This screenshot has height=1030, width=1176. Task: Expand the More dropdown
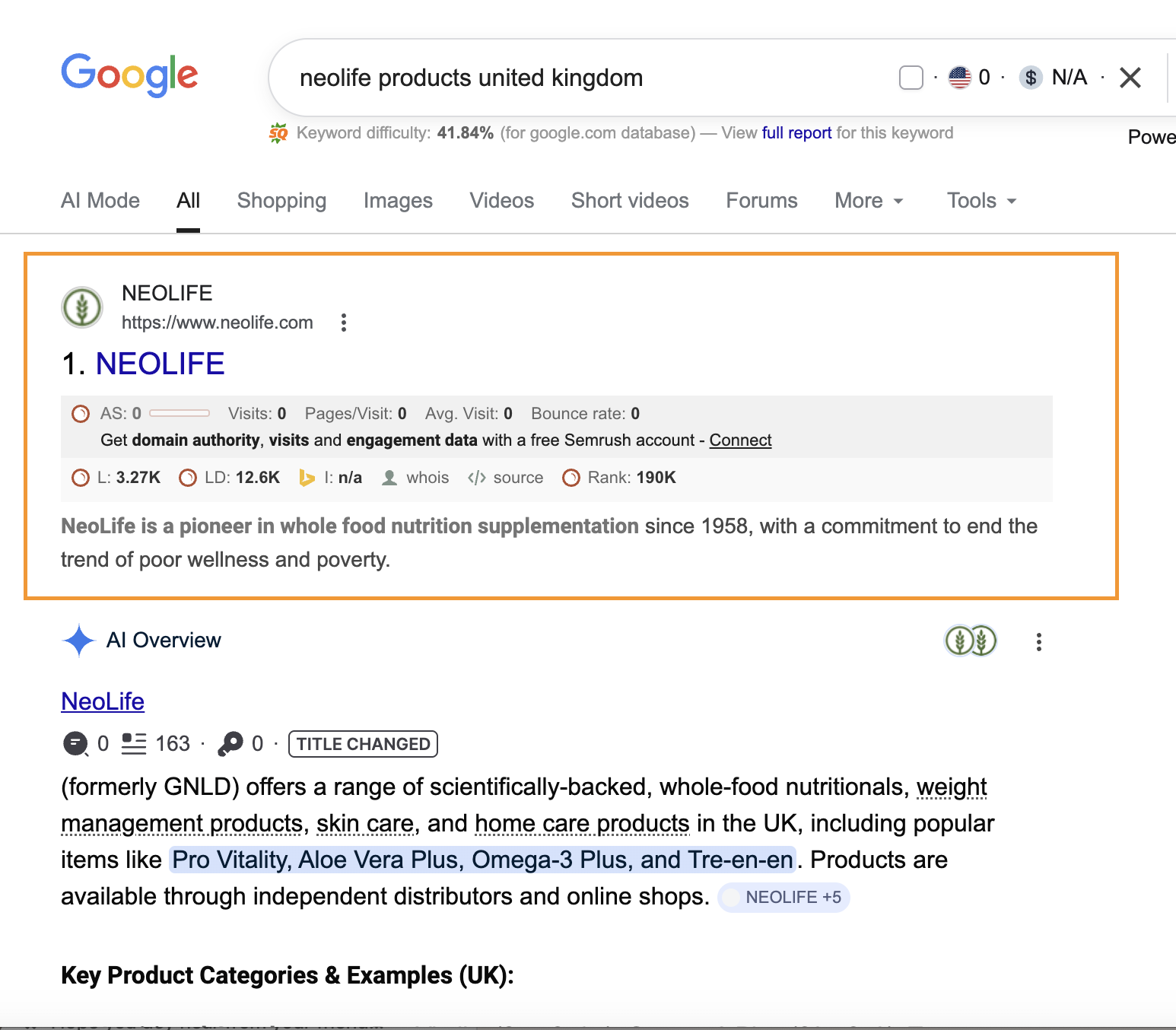point(869,201)
